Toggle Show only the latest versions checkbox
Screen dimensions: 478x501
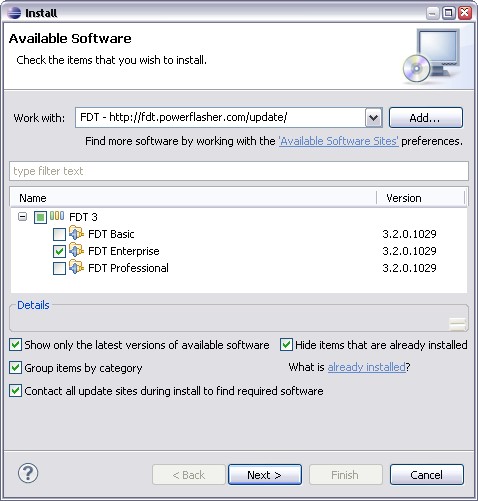pyautogui.click(x=16, y=344)
